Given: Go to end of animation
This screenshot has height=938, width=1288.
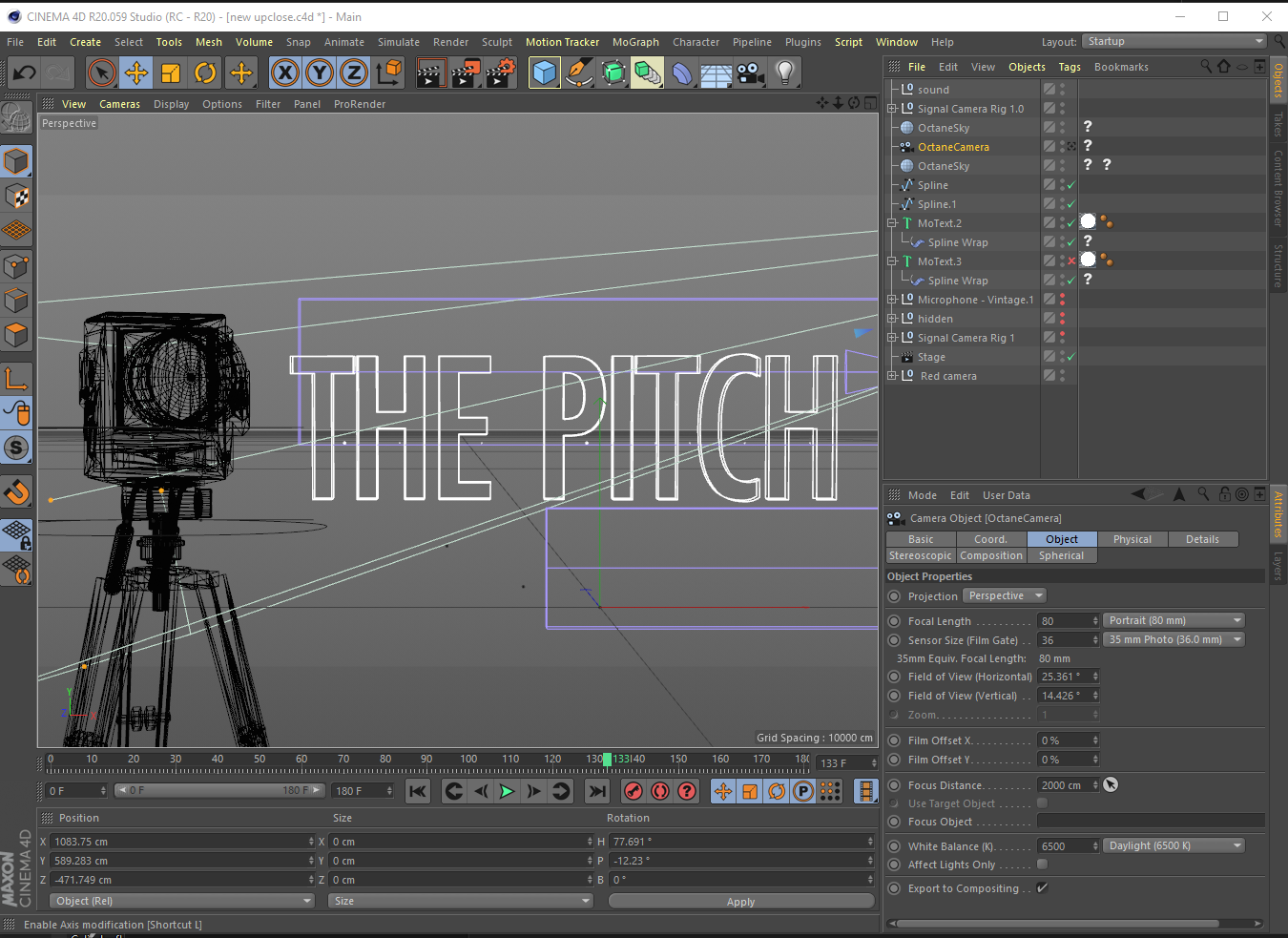Looking at the screenshot, I should pos(597,791).
